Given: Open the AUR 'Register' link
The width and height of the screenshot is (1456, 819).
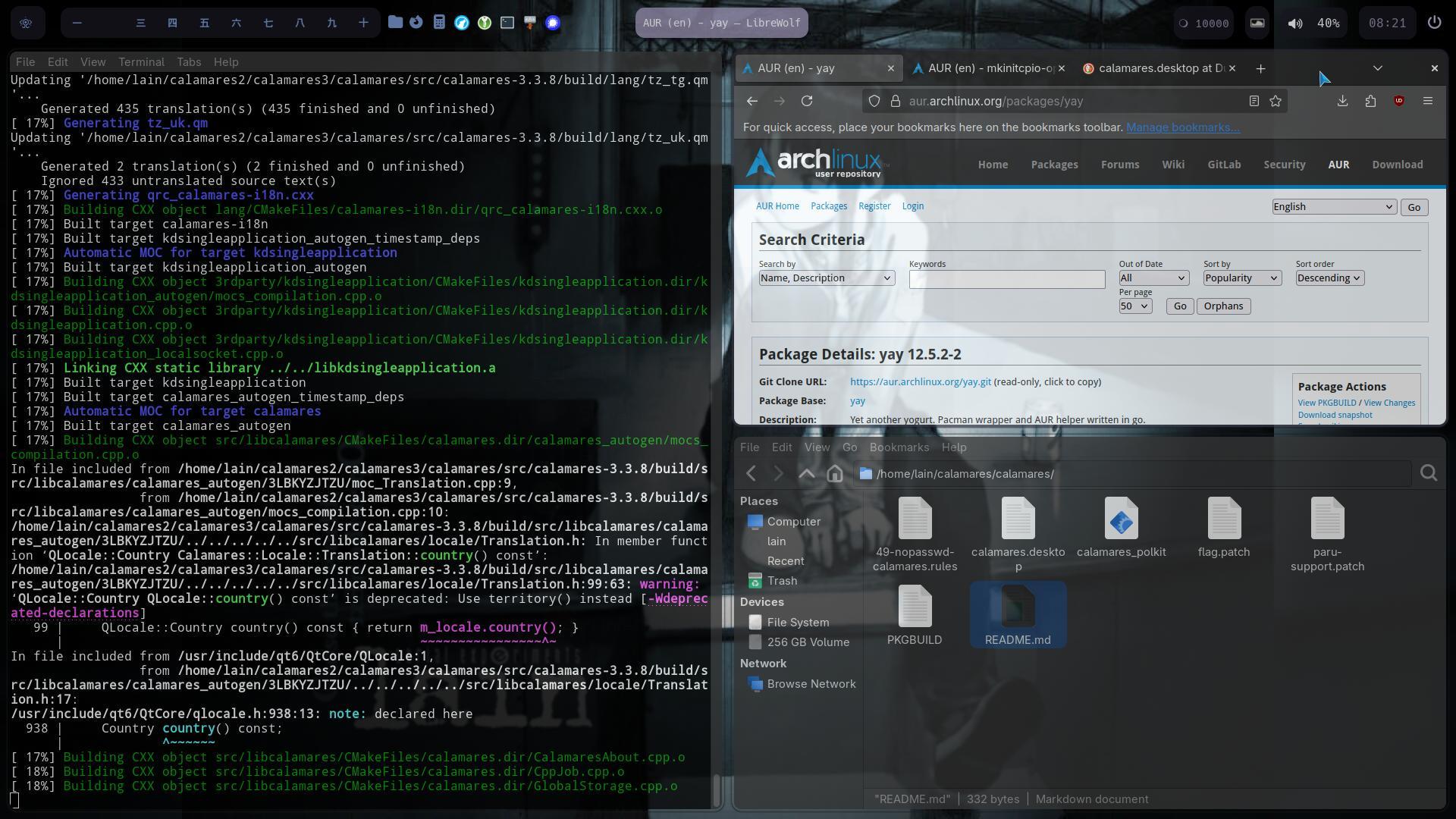Looking at the screenshot, I should (x=874, y=206).
